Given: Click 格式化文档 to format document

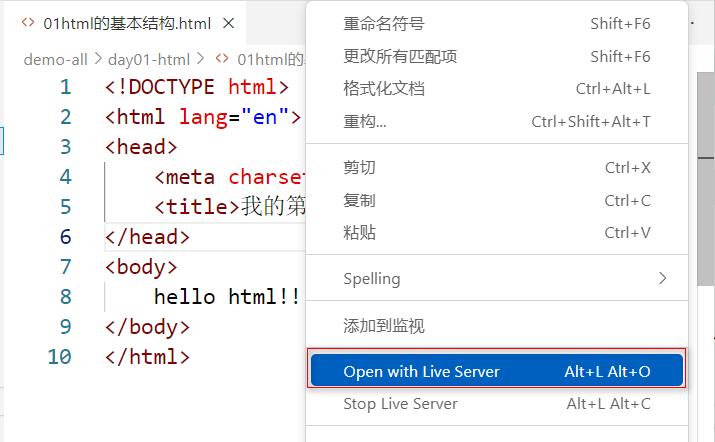Looking at the screenshot, I should click(x=383, y=89).
